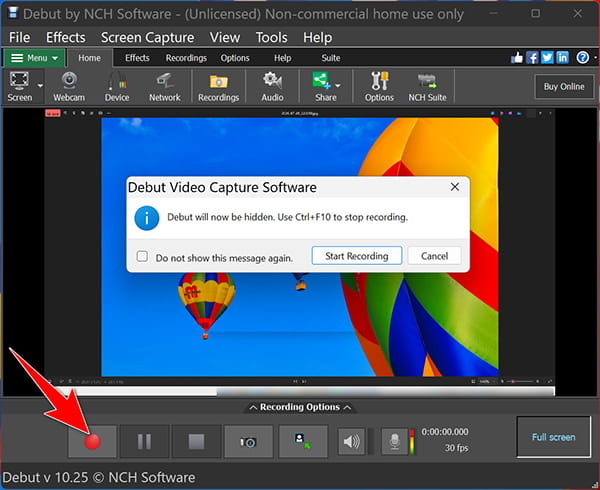Expand the Recording Options panel
Viewport: 600px width, 490px height.
[300, 407]
